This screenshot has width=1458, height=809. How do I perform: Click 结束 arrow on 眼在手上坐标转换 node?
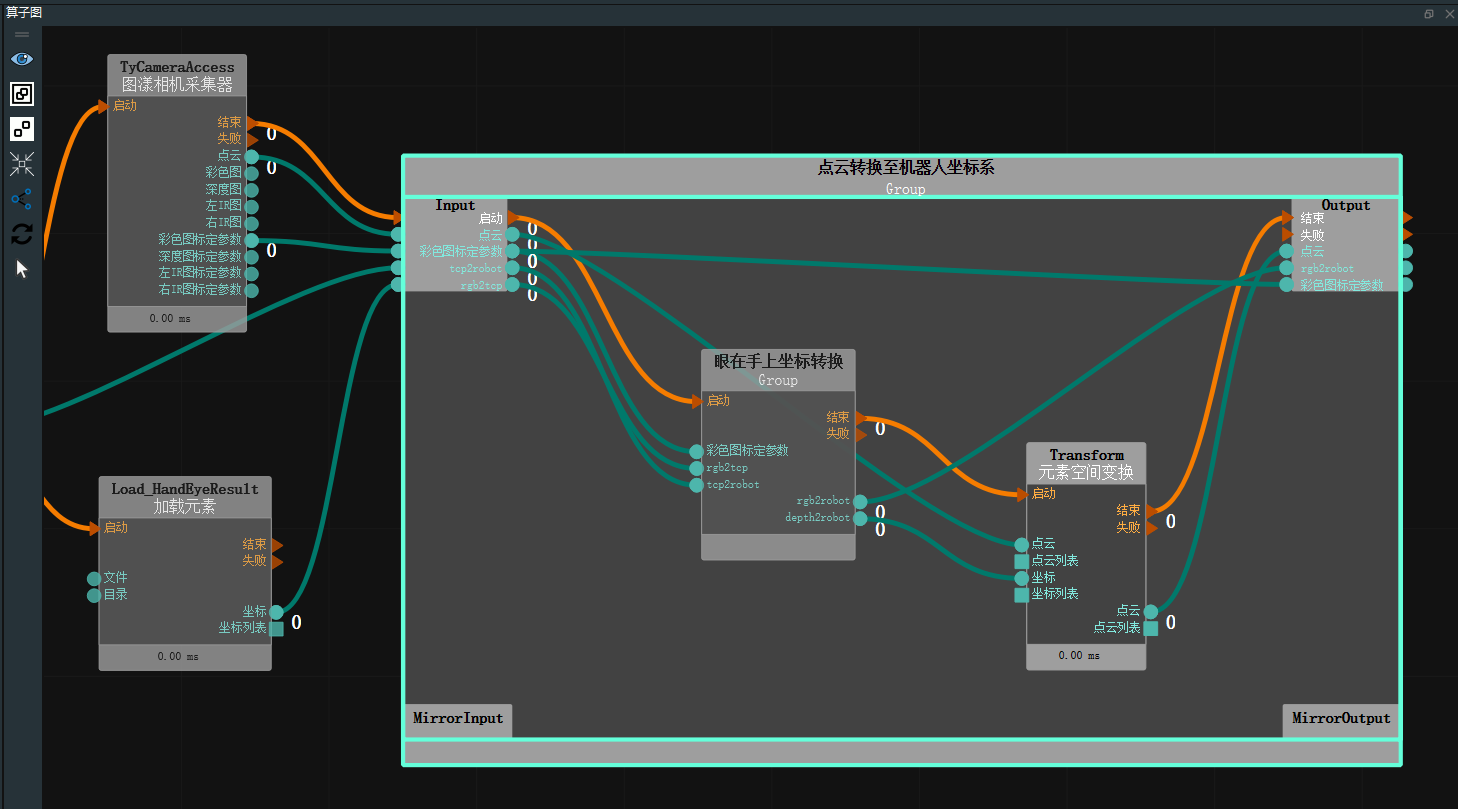(x=861, y=418)
